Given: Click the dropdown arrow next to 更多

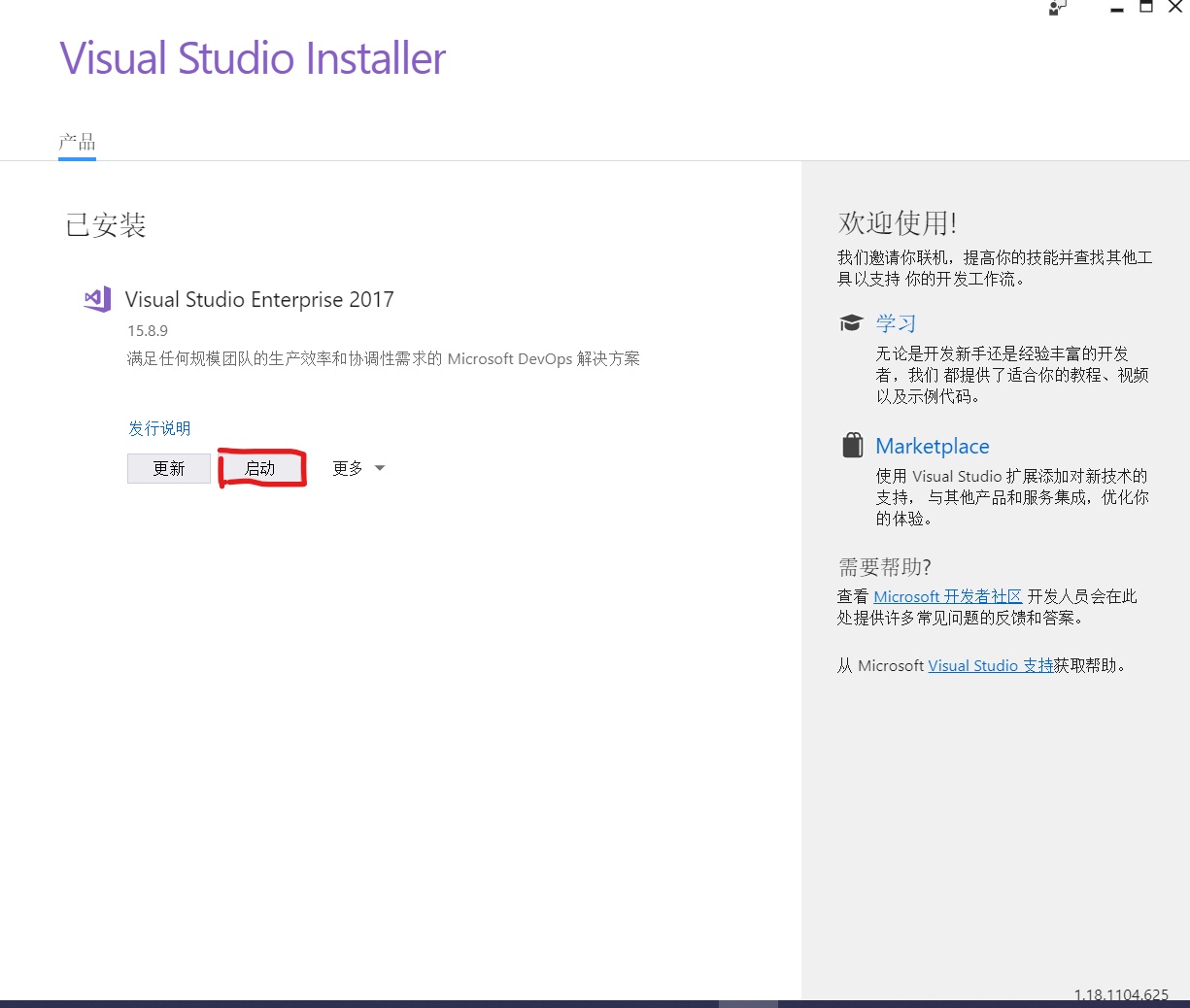Looking at the screenshot, I should point(379,467).
